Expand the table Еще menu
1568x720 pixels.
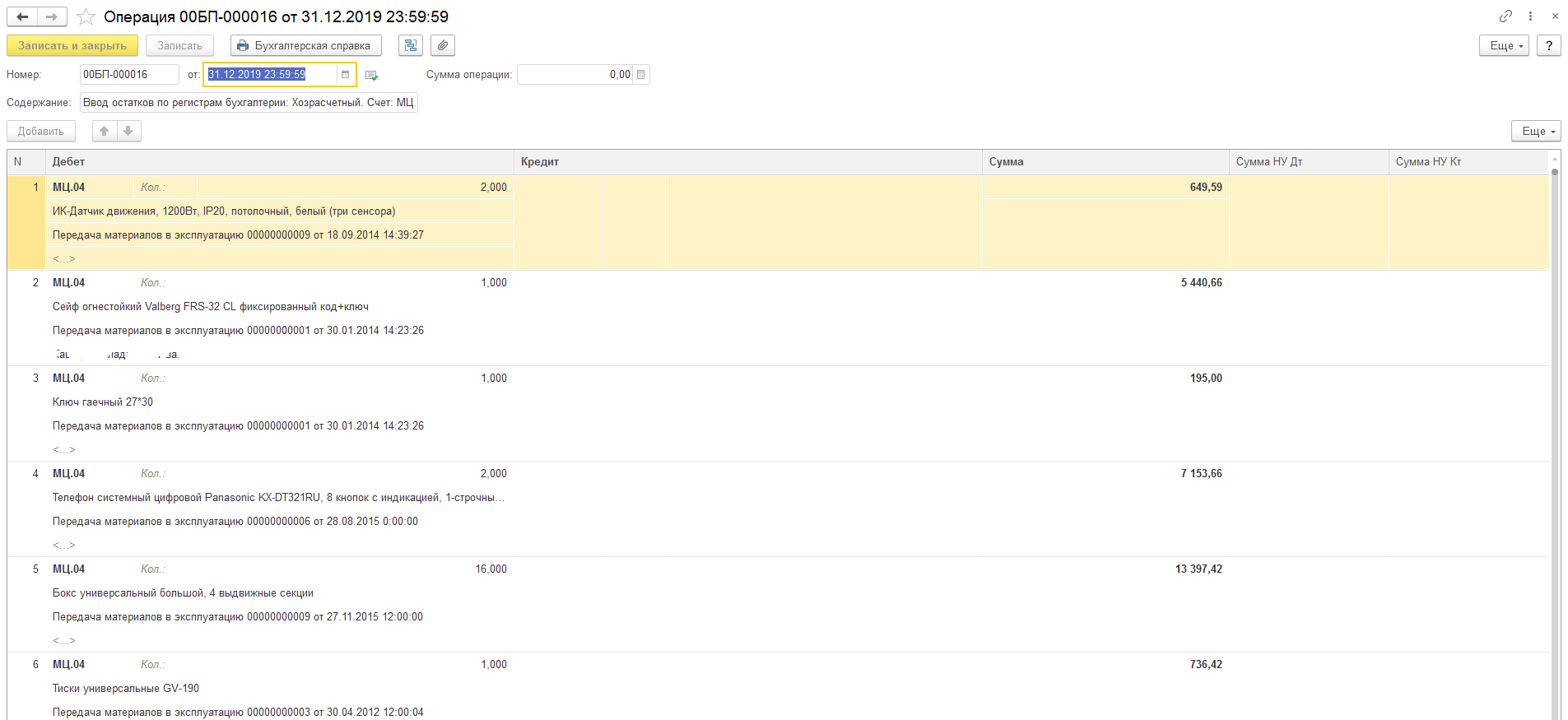(x=1536, y=131)
